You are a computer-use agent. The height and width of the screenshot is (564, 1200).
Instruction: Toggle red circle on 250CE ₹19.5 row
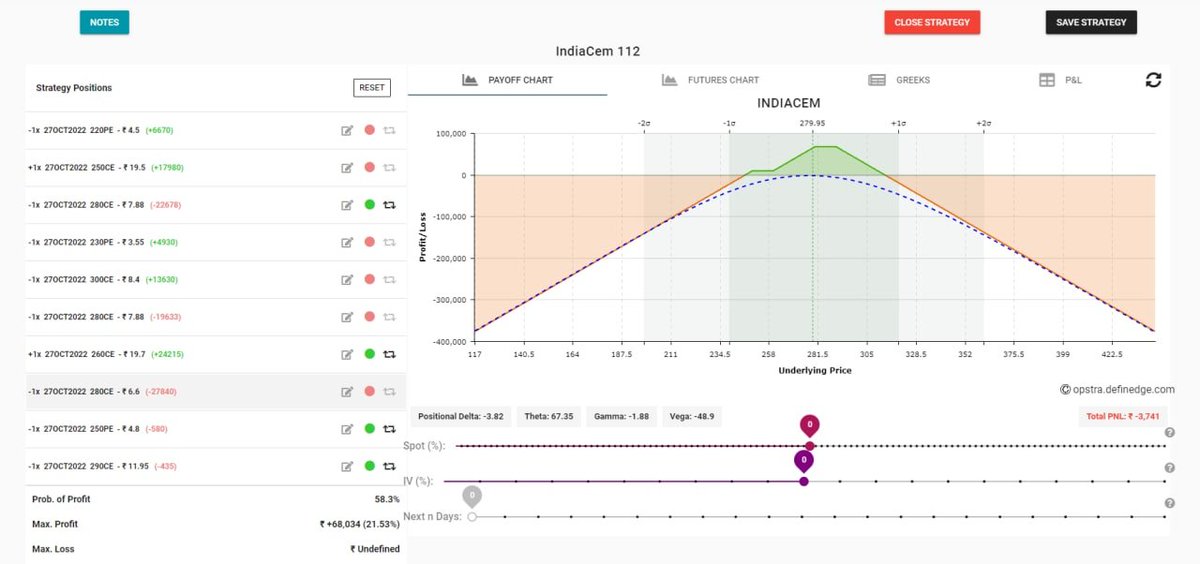(x=369, y=167)
